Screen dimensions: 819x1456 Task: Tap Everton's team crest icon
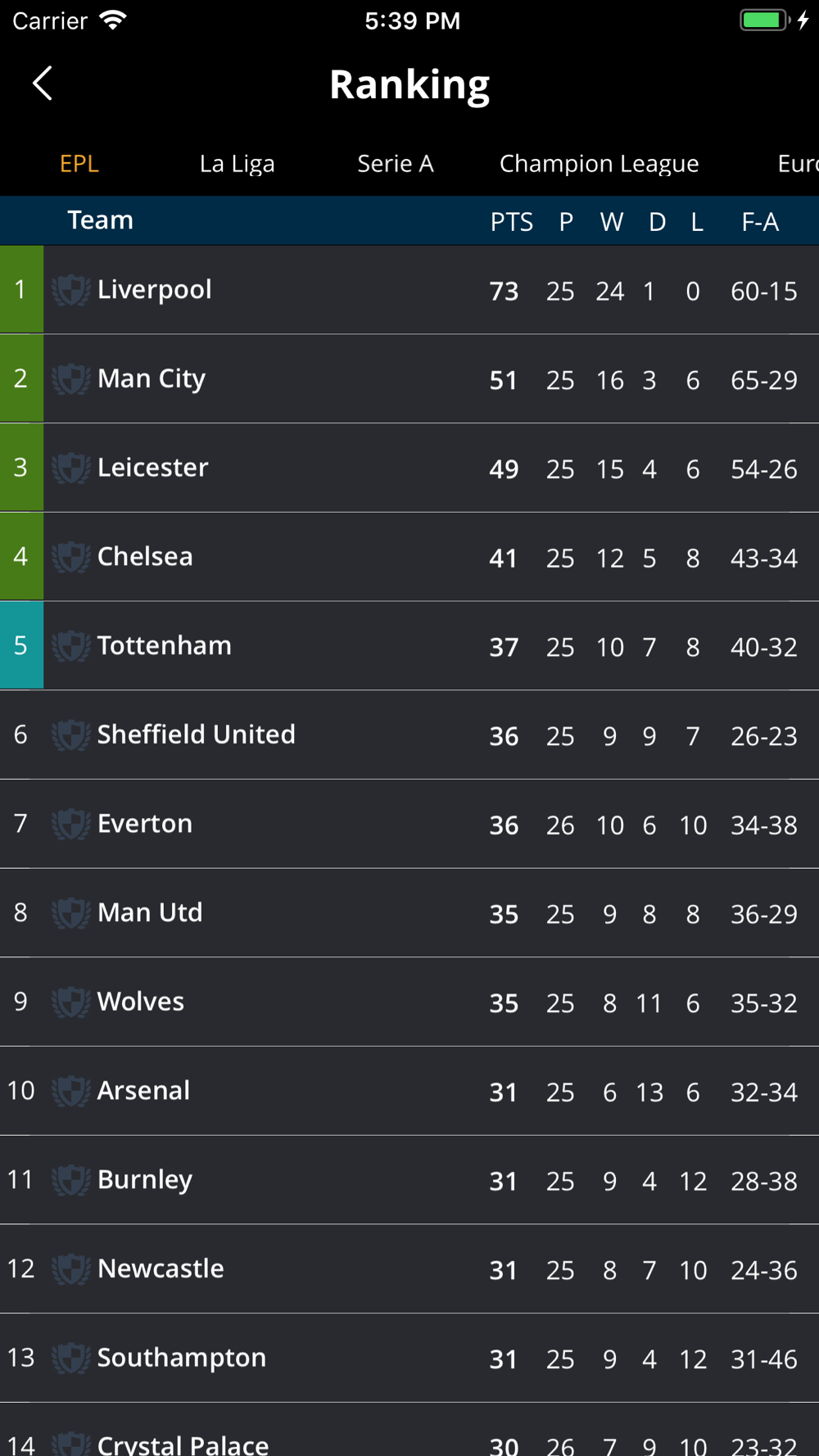pyautogui.click(x=71, y=824)
